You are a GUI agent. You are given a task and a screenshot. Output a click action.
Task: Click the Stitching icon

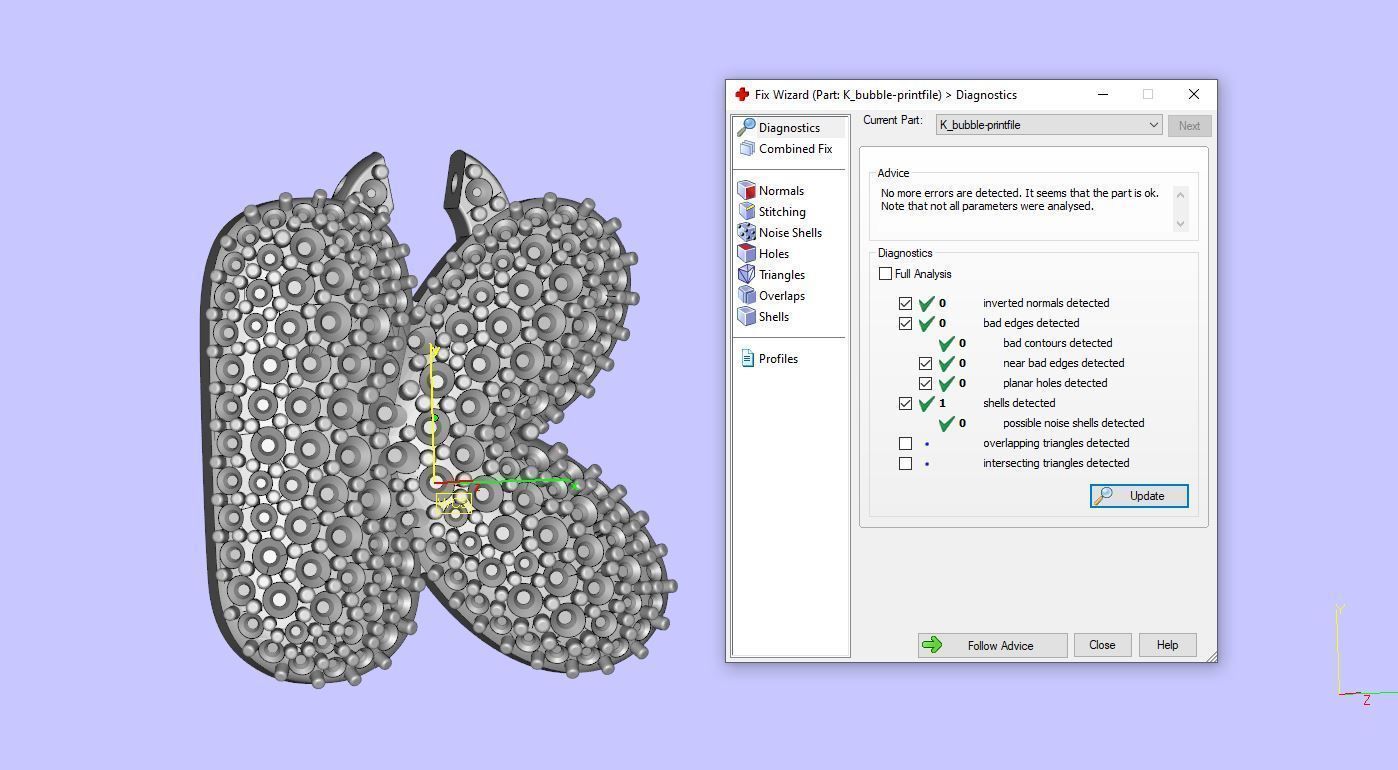(746, 211)
